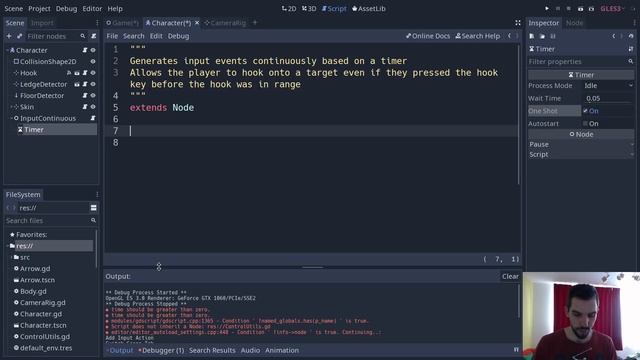Enable Autostart checkbox
This screenshot has width=640, height=360.
585,124
